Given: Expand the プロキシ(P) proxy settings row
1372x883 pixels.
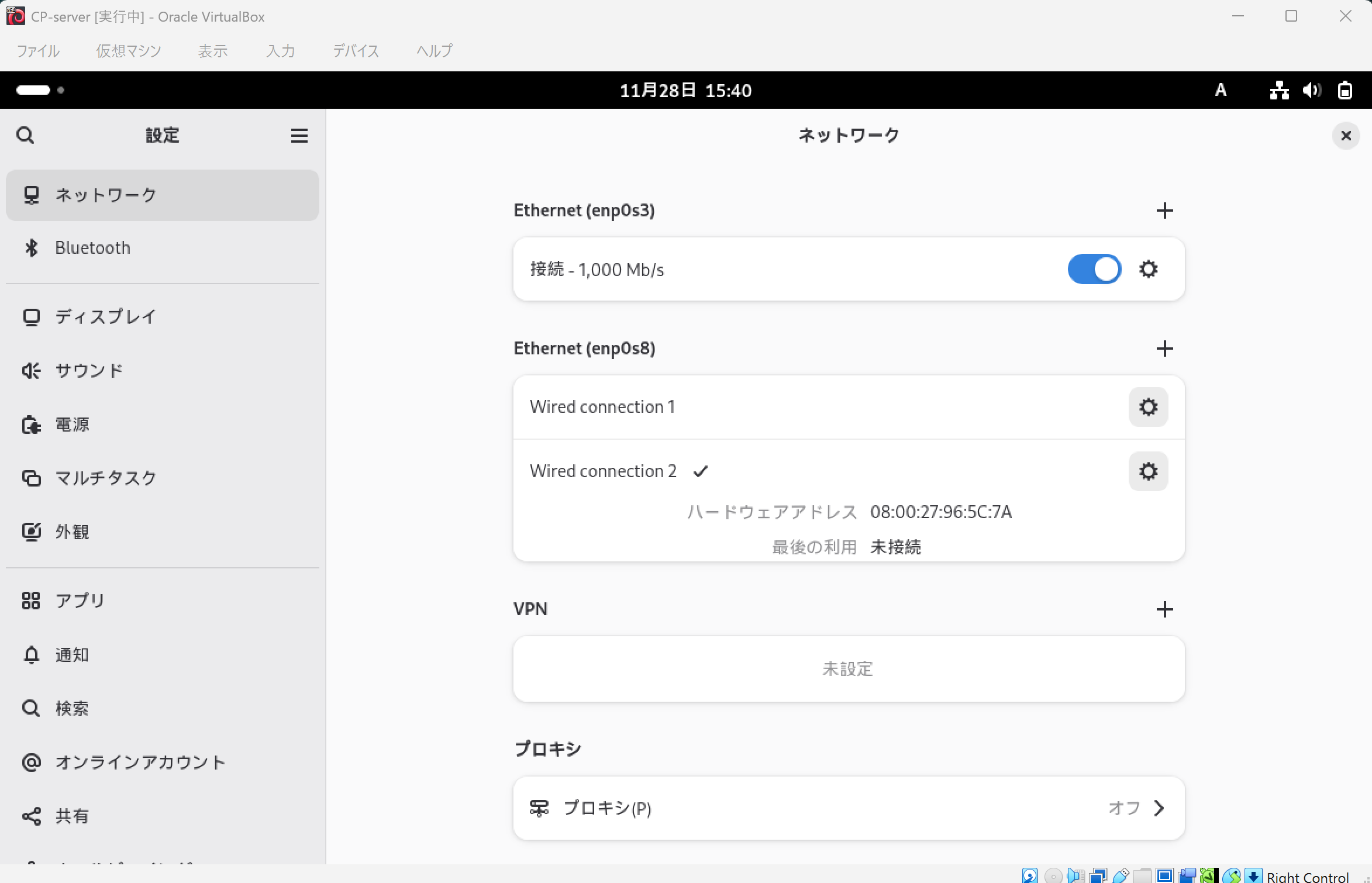Looking at the screenshot, I should point(848,808).
